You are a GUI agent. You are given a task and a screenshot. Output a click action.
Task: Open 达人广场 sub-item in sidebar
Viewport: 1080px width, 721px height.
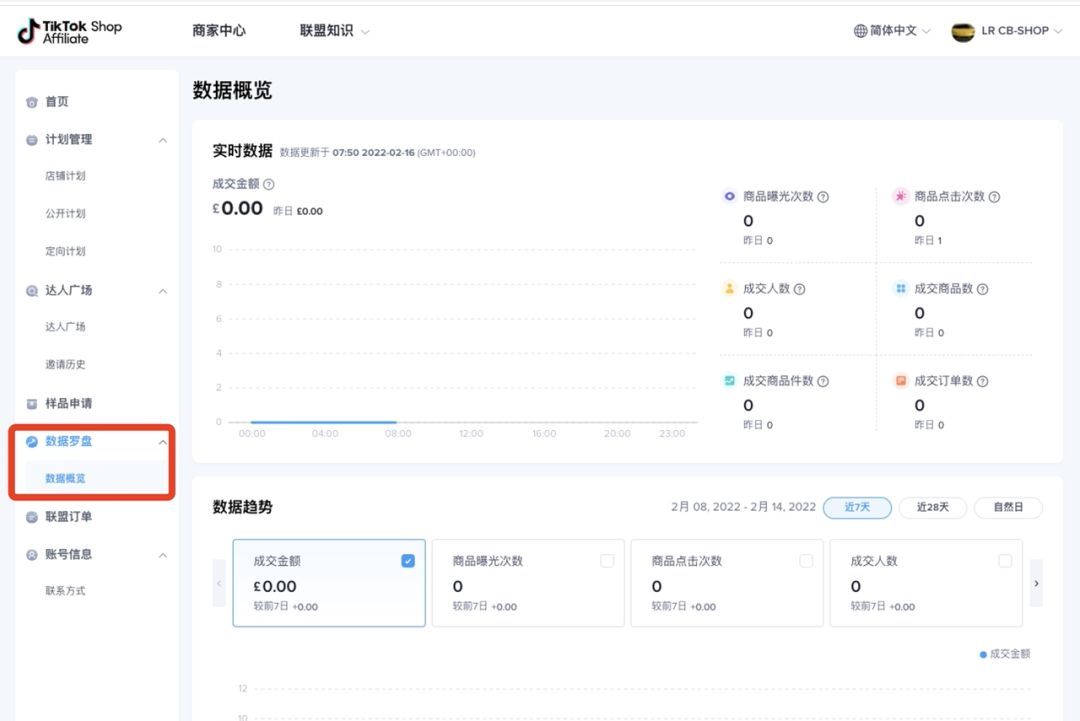click(x=65, y=326)
